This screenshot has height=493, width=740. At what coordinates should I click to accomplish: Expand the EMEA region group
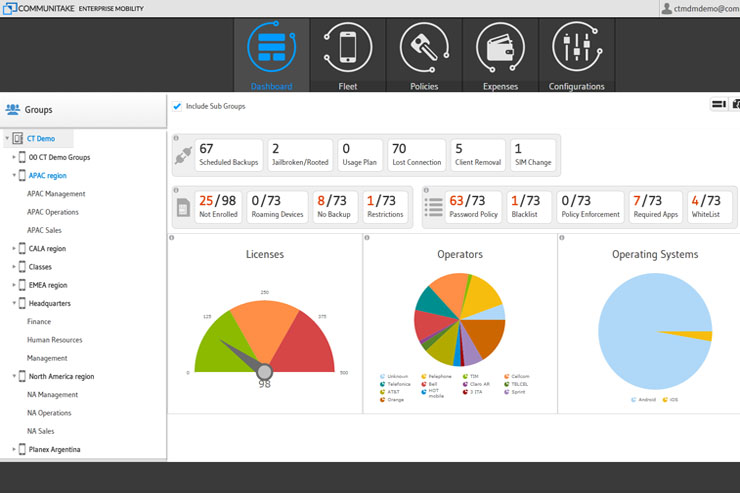tap(14, 285)
